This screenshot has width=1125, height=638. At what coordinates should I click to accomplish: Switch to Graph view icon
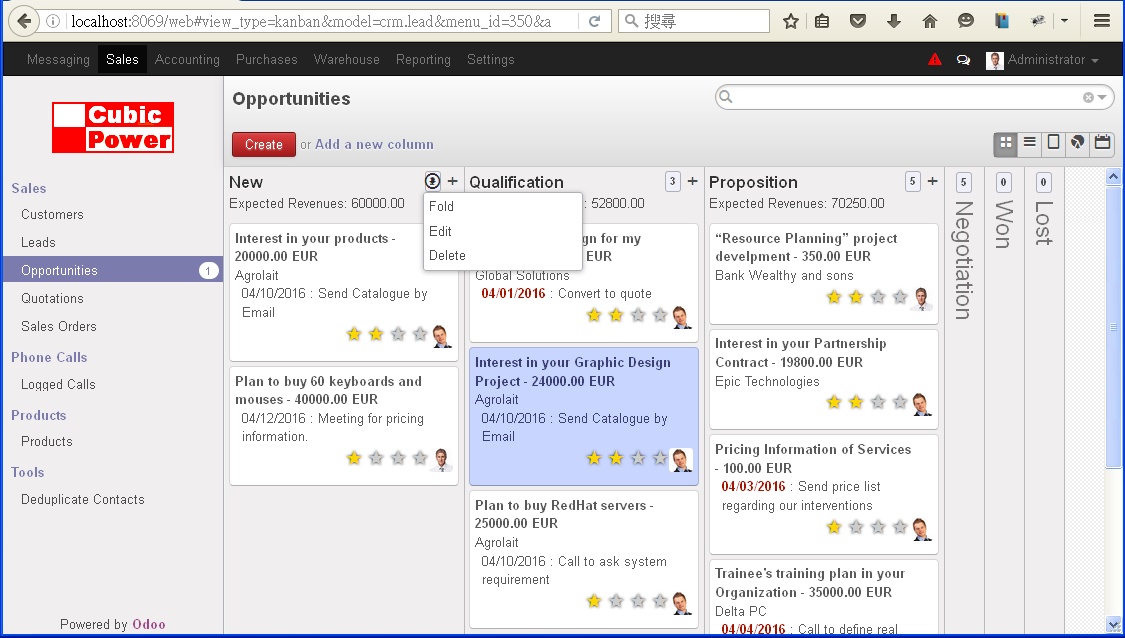[1077, 143]
